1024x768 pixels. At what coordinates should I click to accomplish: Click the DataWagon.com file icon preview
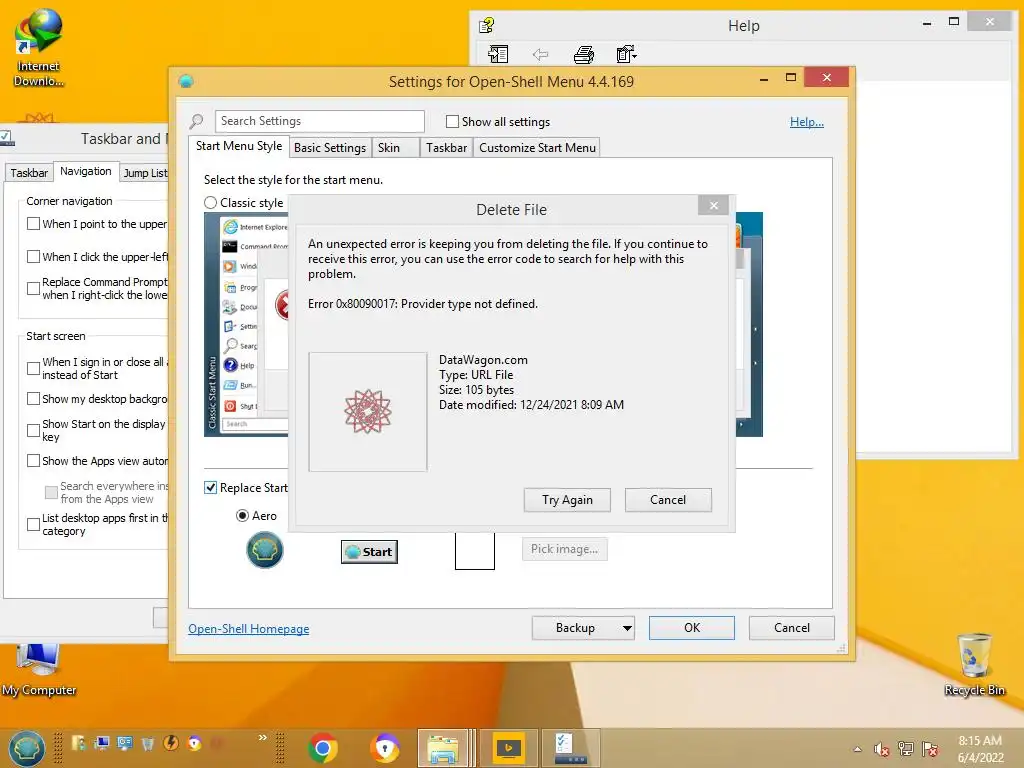pyautogui.click(x=368, y=411)
